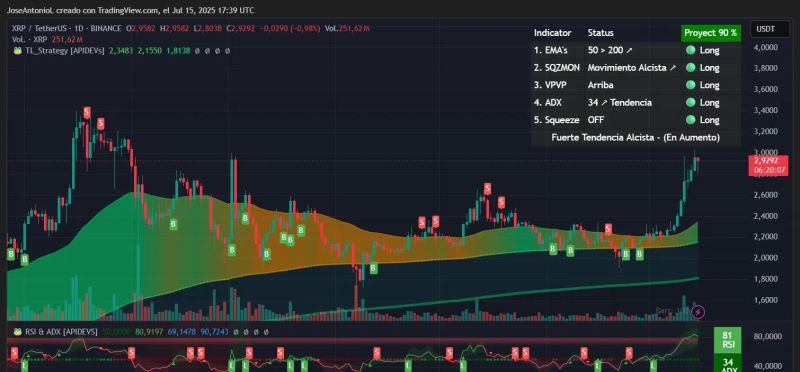Click the 3,4000 price axis label

(766, 110)
